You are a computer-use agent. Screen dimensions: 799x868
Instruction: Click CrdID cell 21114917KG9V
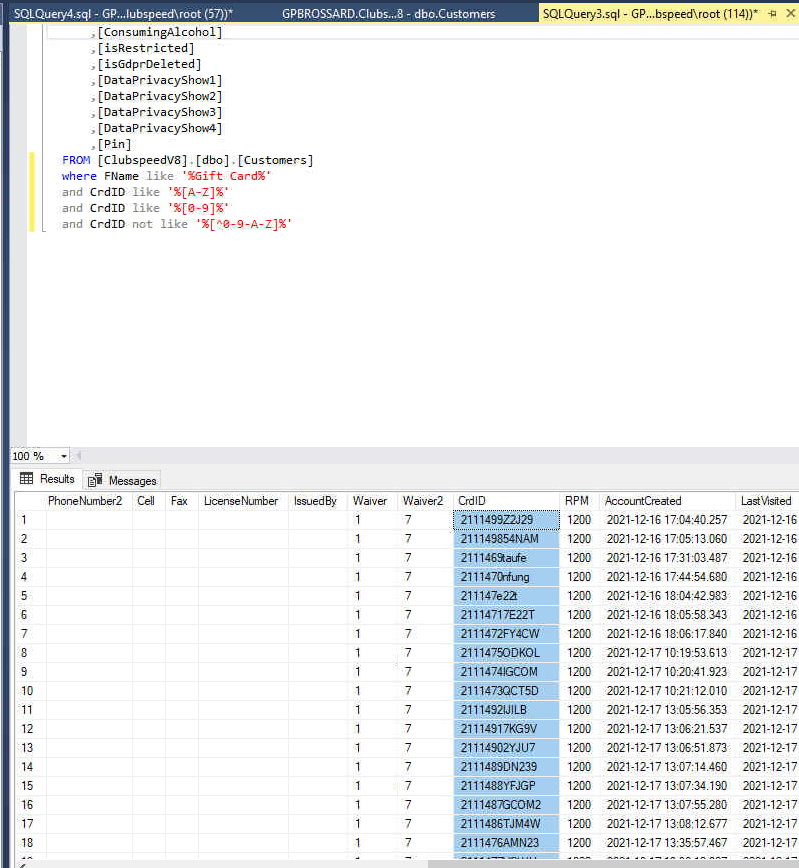tap(506, 728)
